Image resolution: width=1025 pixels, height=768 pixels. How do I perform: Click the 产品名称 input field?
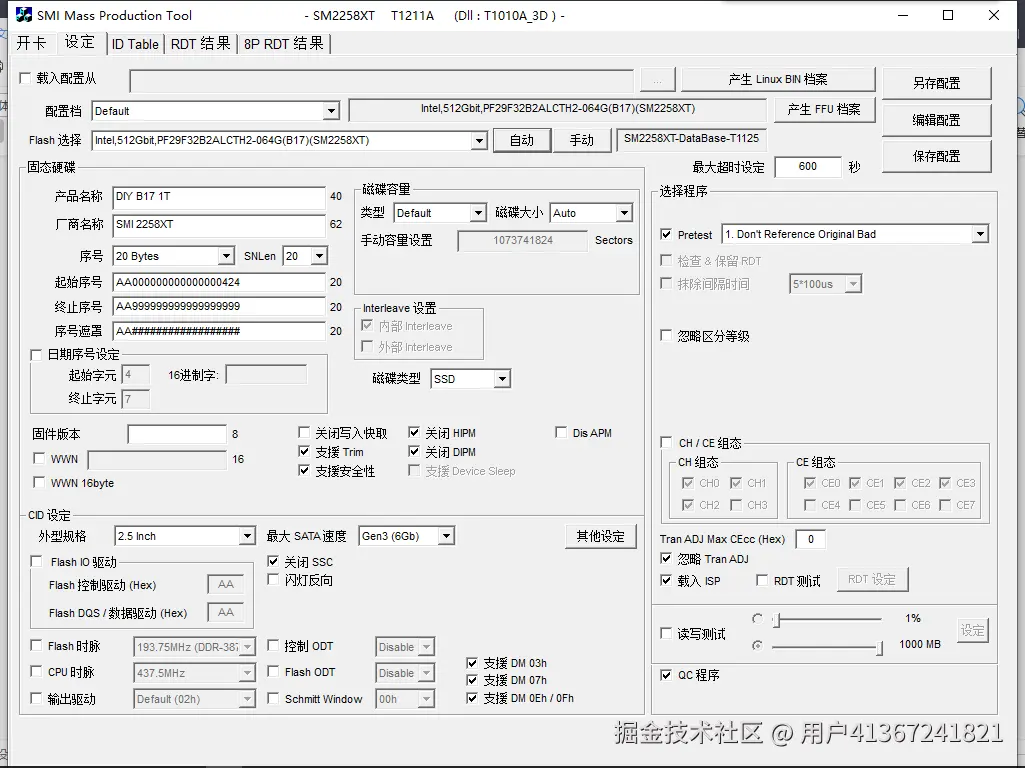pyautogui.click(x=218, y=197)
